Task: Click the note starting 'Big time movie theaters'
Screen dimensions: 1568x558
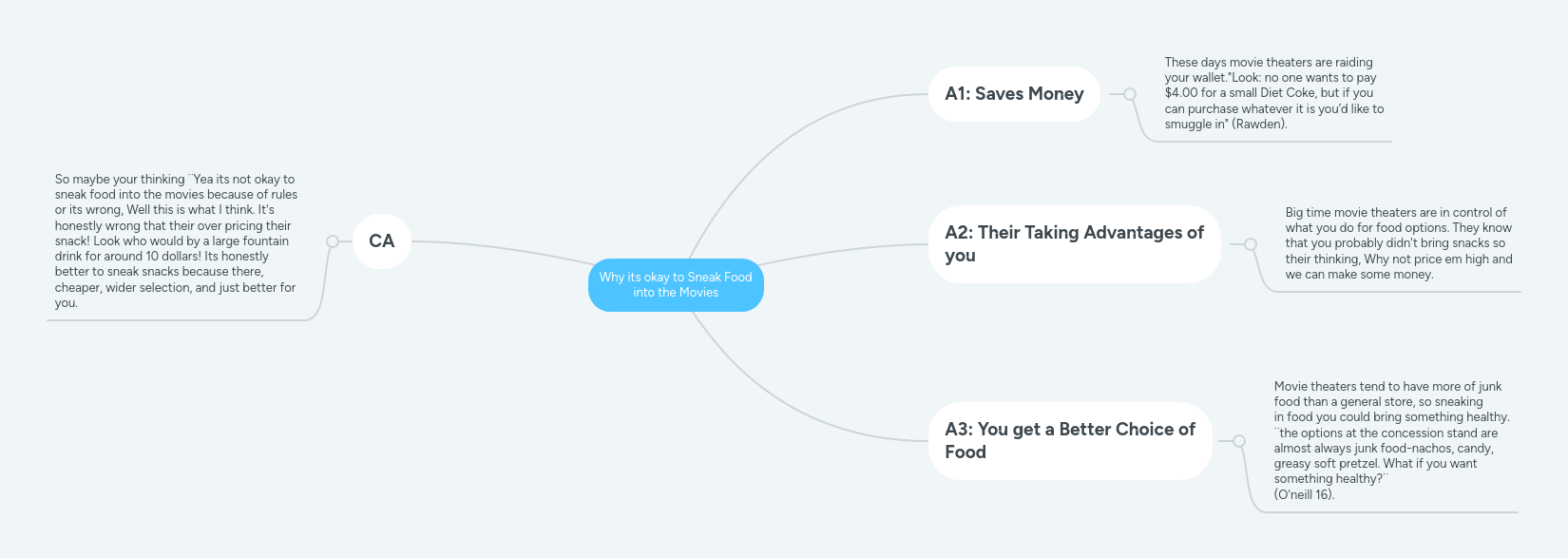Action: [1398, 243]
